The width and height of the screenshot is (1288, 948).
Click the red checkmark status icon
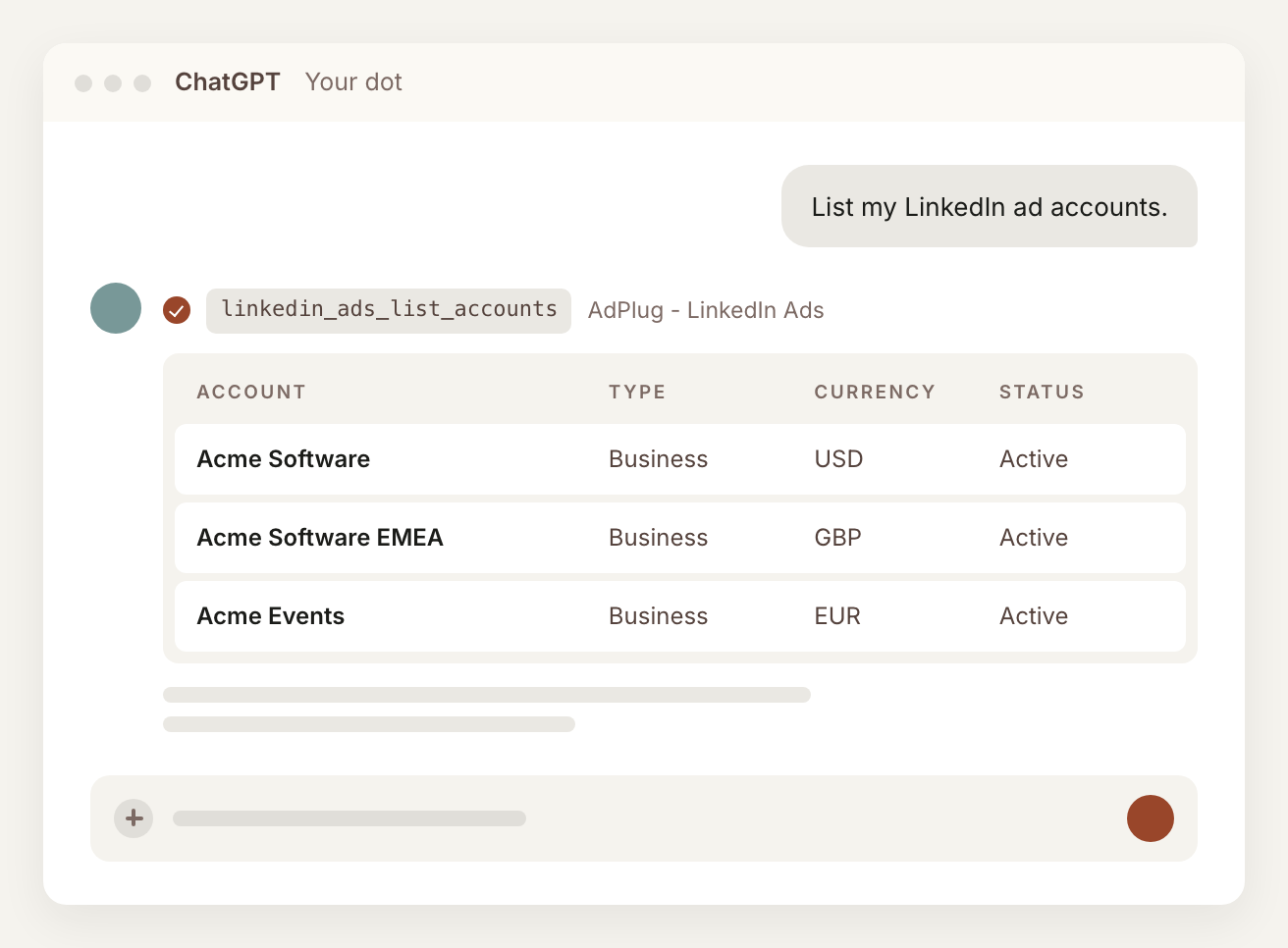point(177,310)
